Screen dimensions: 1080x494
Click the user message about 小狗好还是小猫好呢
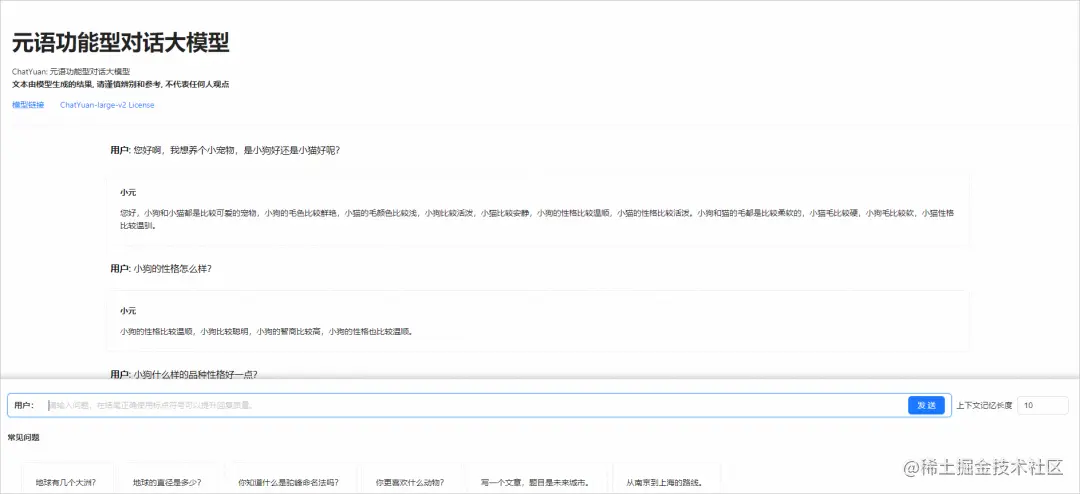point(225,150)
